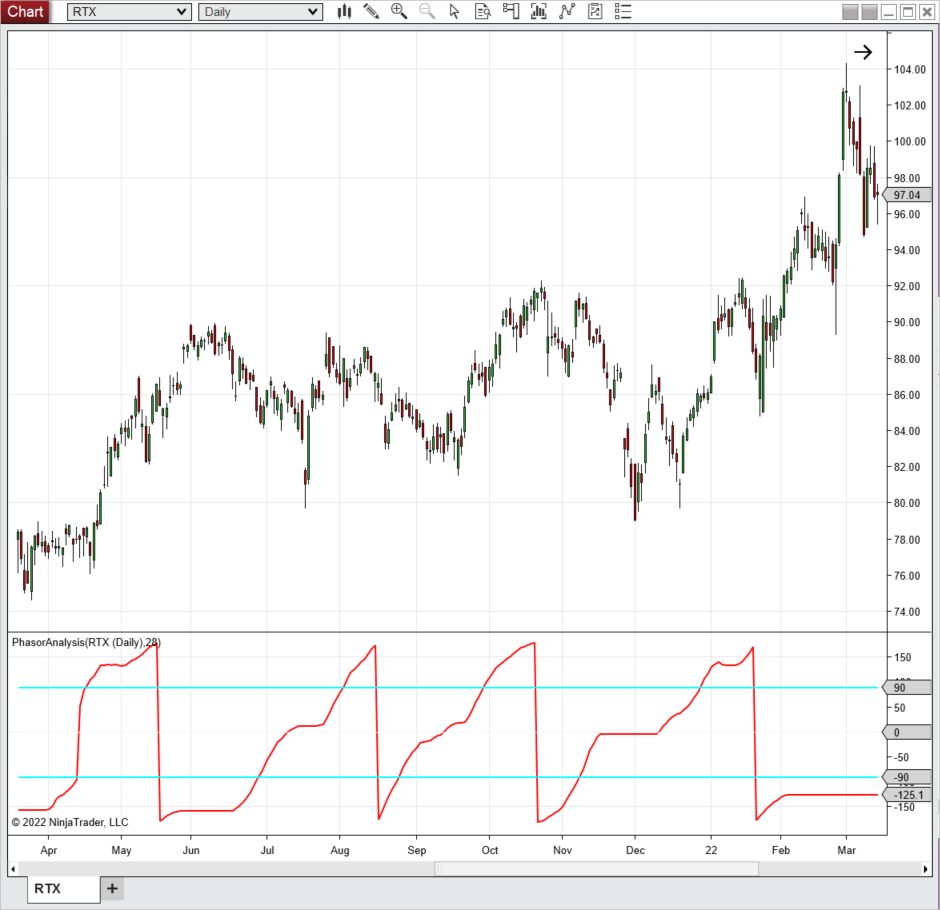Screen dimensions: 940x910
Task: Open the Indicators bar-chart icon
Action: pyautogui.click(x=539, y=12)
